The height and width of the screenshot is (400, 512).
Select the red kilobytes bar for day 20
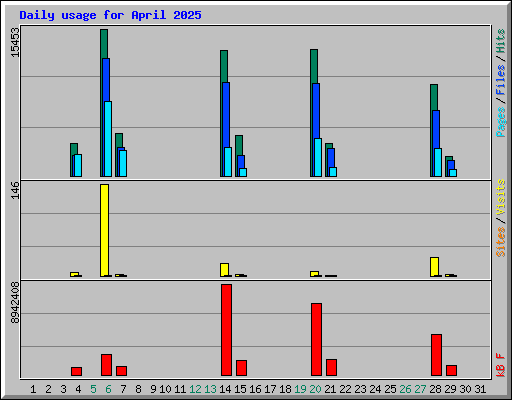click(x=316, y=340)
